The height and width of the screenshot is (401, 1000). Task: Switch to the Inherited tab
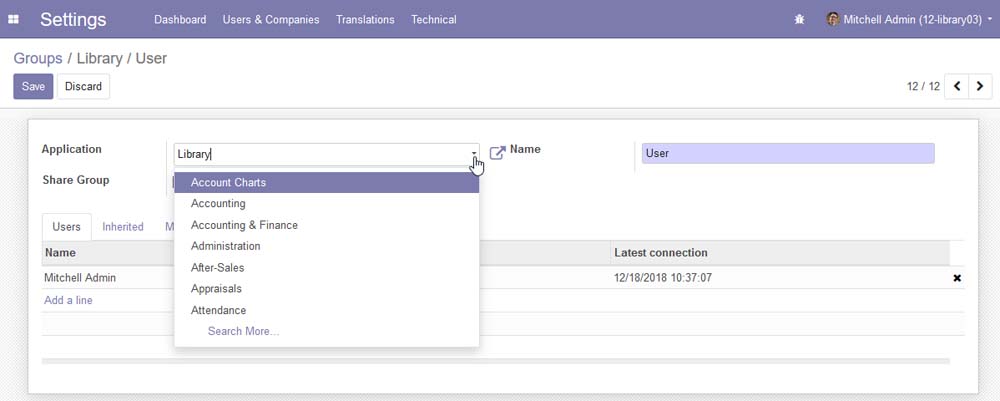[x=123, y=227]
